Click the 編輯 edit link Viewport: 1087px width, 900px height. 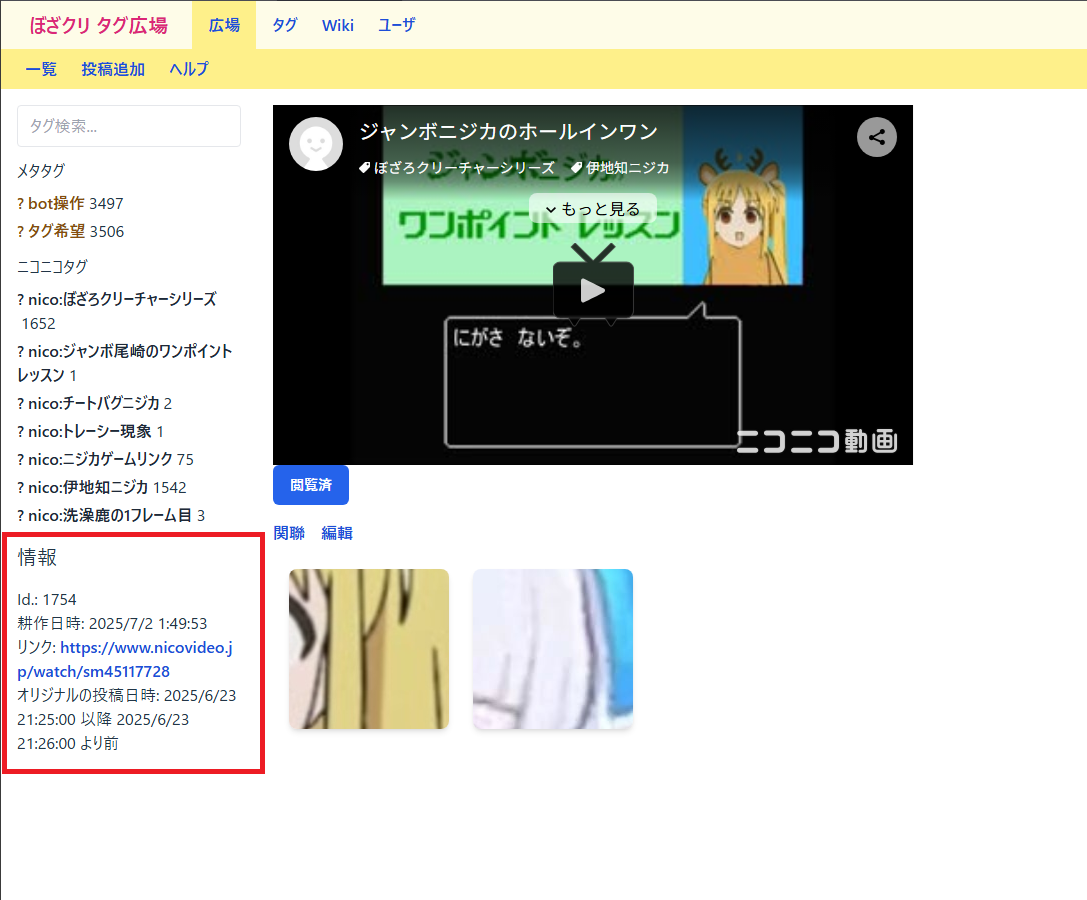pos(337,533)
